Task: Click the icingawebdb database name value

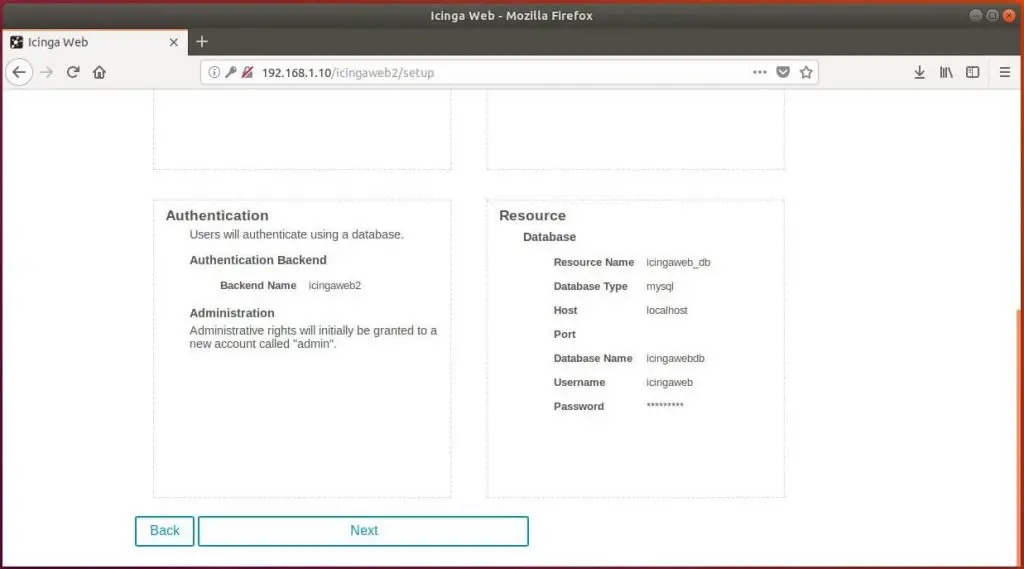Action: click(x=675, y=359)
